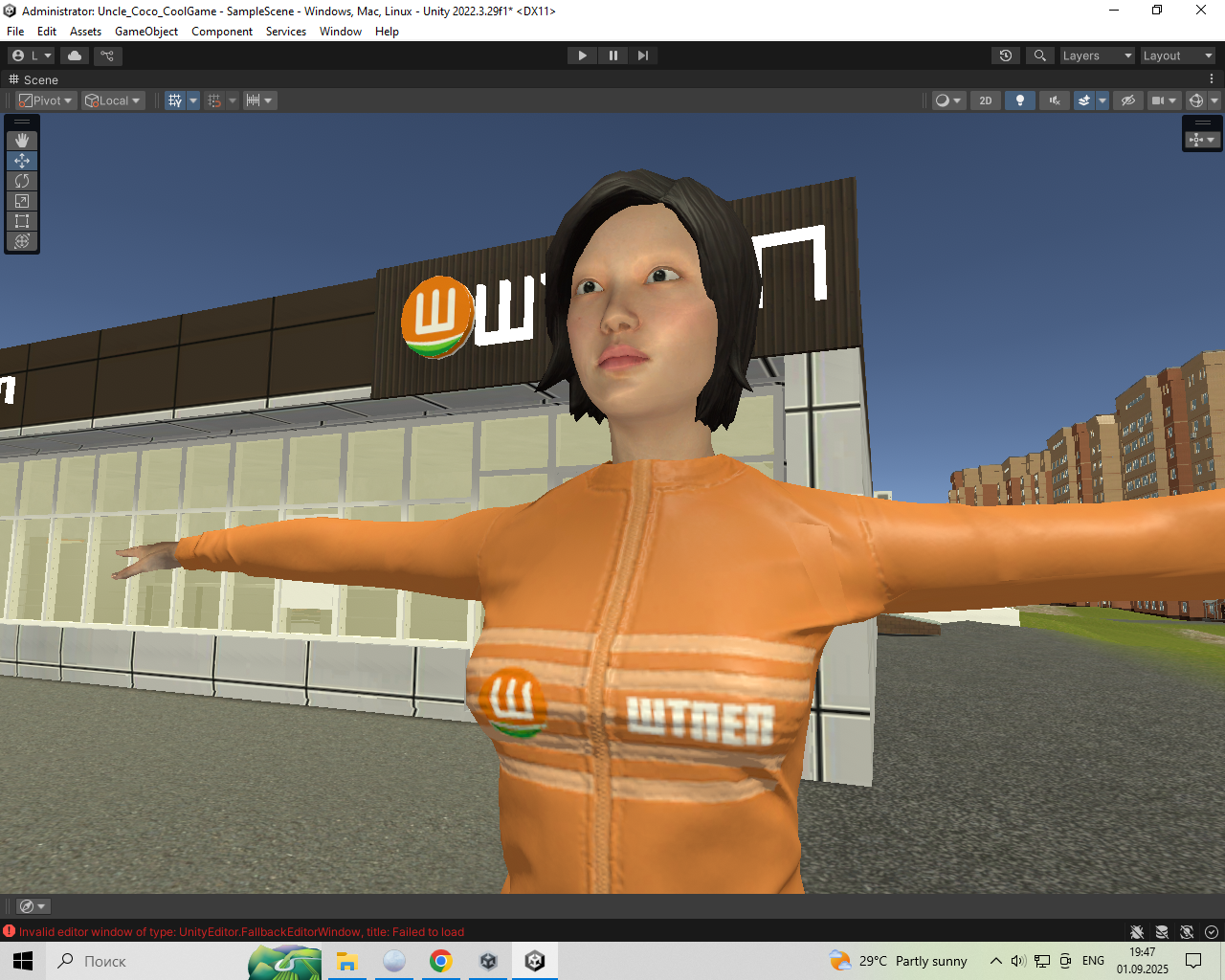Open the Edit menu

47,32
